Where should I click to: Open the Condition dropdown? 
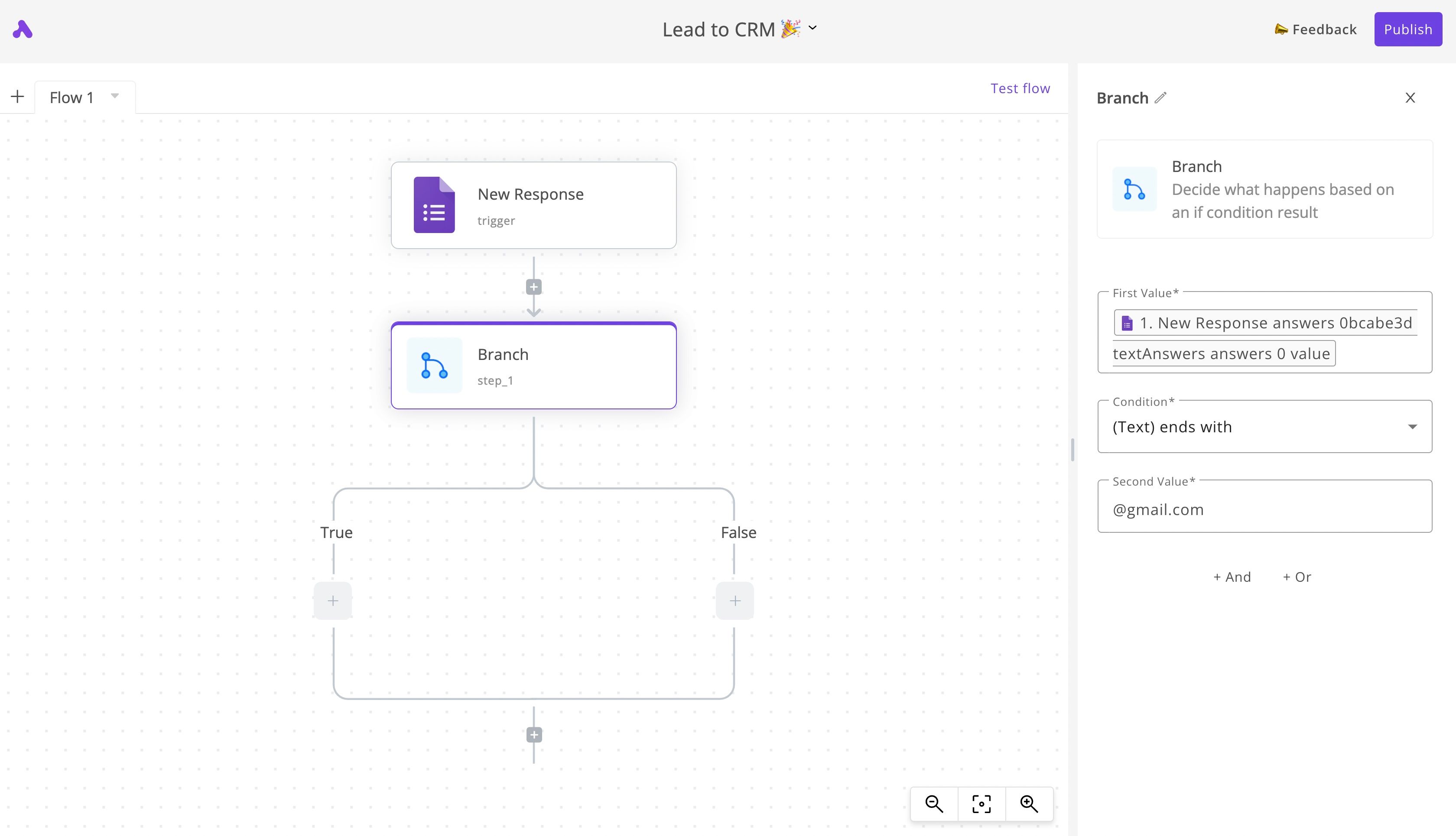pyautogui.click(x=1265, y=427)
